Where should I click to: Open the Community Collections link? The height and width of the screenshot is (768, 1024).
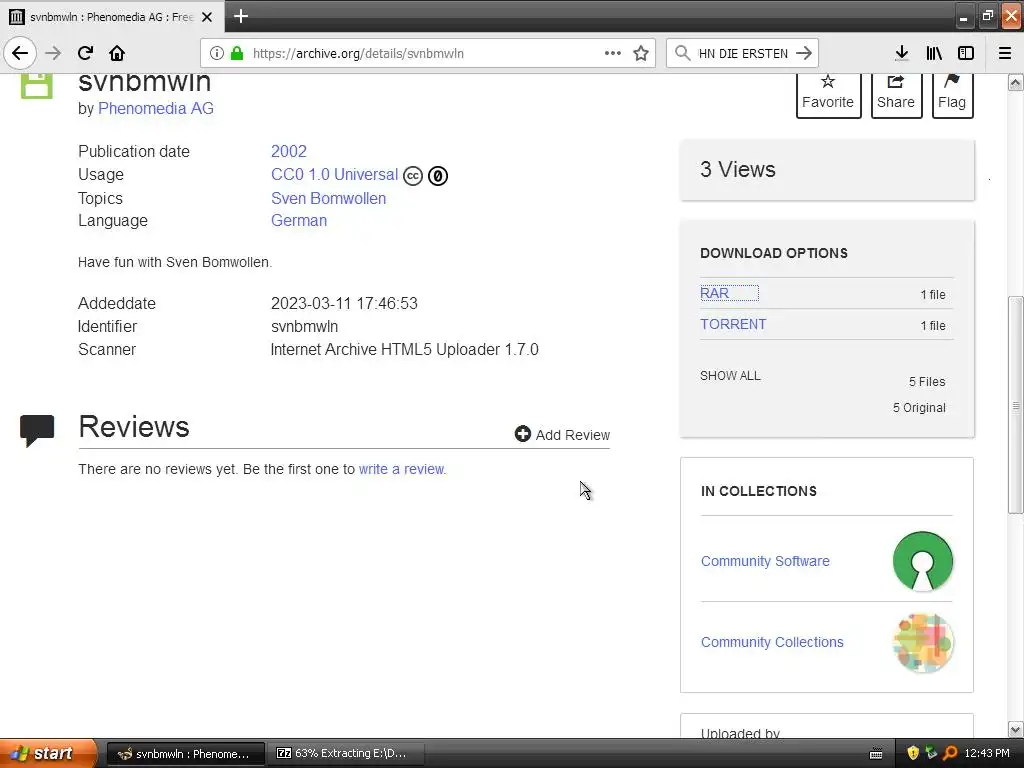pyautogui.click(x=772, y=642)
